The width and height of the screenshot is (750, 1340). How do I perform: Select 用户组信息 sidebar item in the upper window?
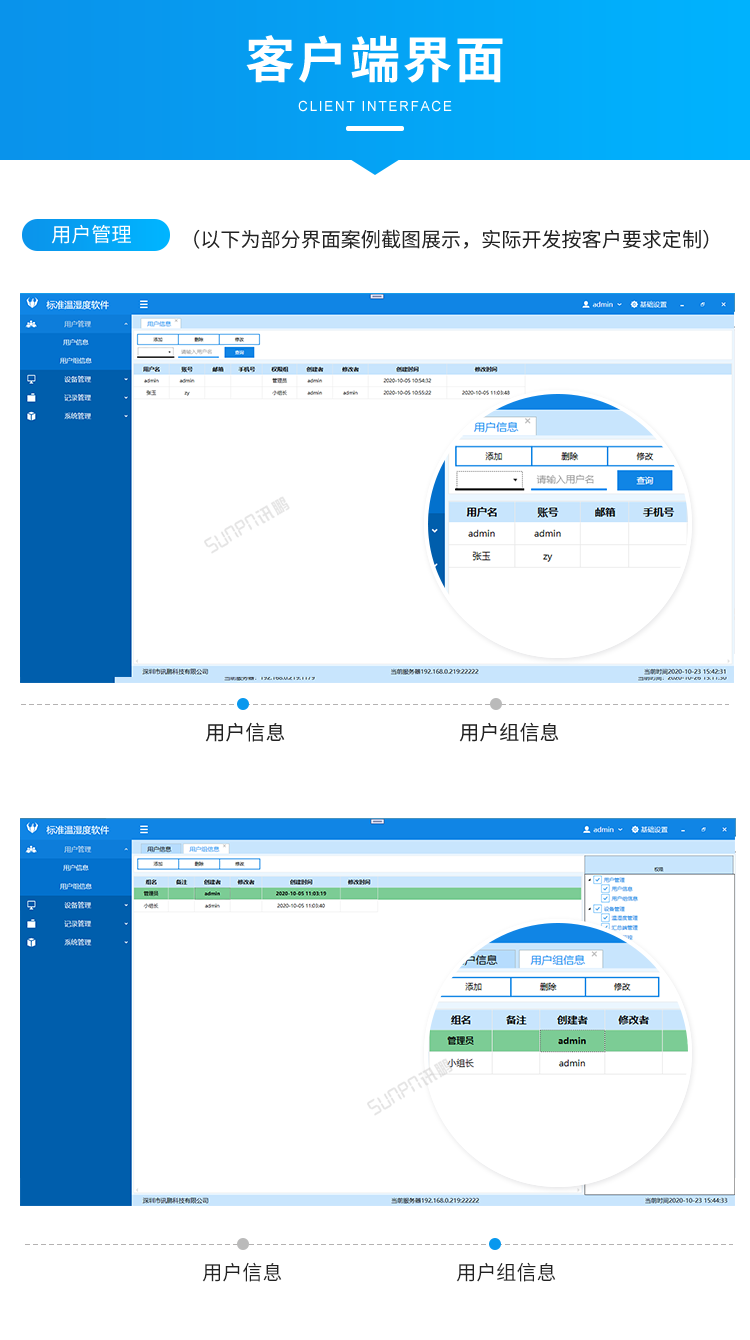point(76,360)
